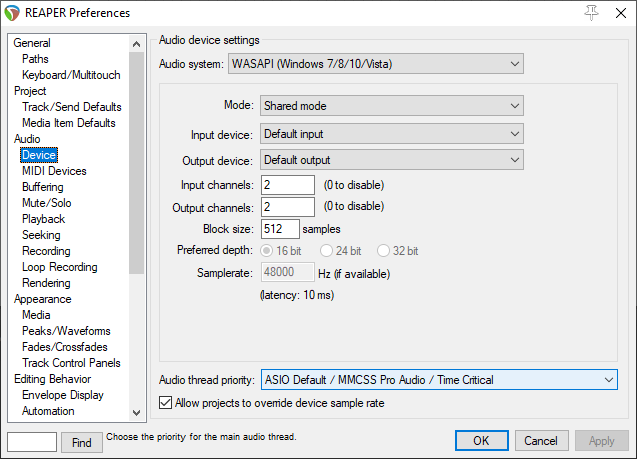637x459 pixels.
Task: Select the 32 bit preferred depth
Action: coord(383,251)
